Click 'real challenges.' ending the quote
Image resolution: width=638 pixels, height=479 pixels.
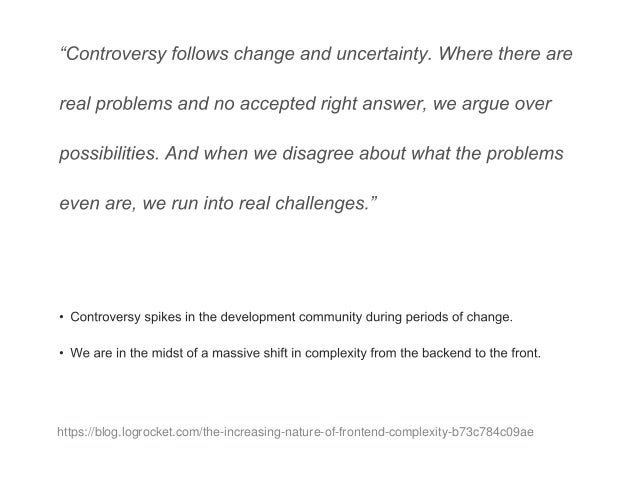pyautogui.click(x=304, y=203)
